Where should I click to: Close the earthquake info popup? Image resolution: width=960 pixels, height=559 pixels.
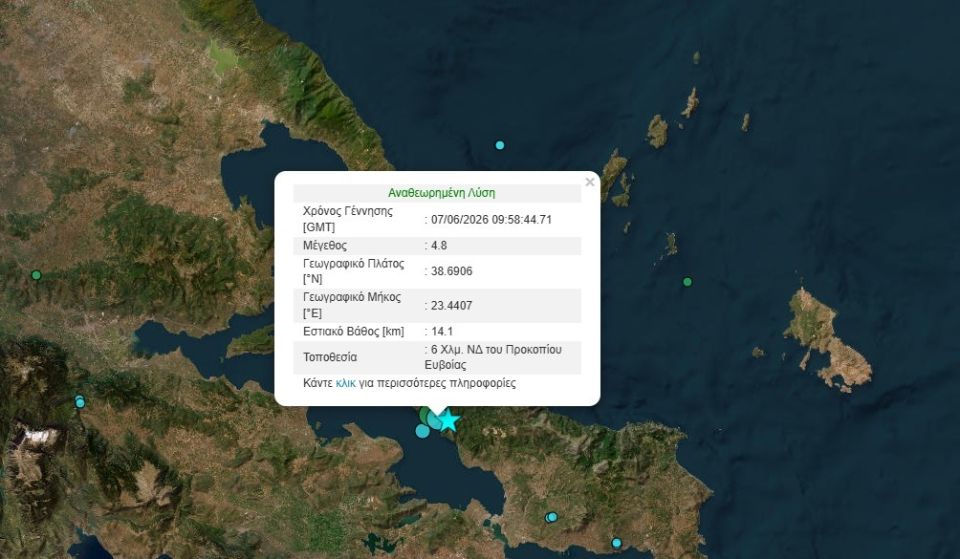click(590, 182)
